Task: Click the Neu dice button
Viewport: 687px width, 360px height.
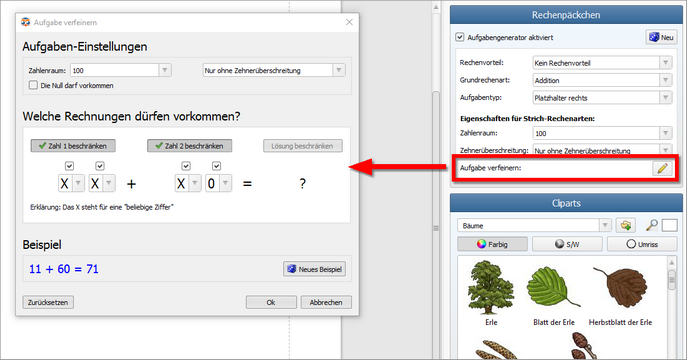Action: [661, 37]
